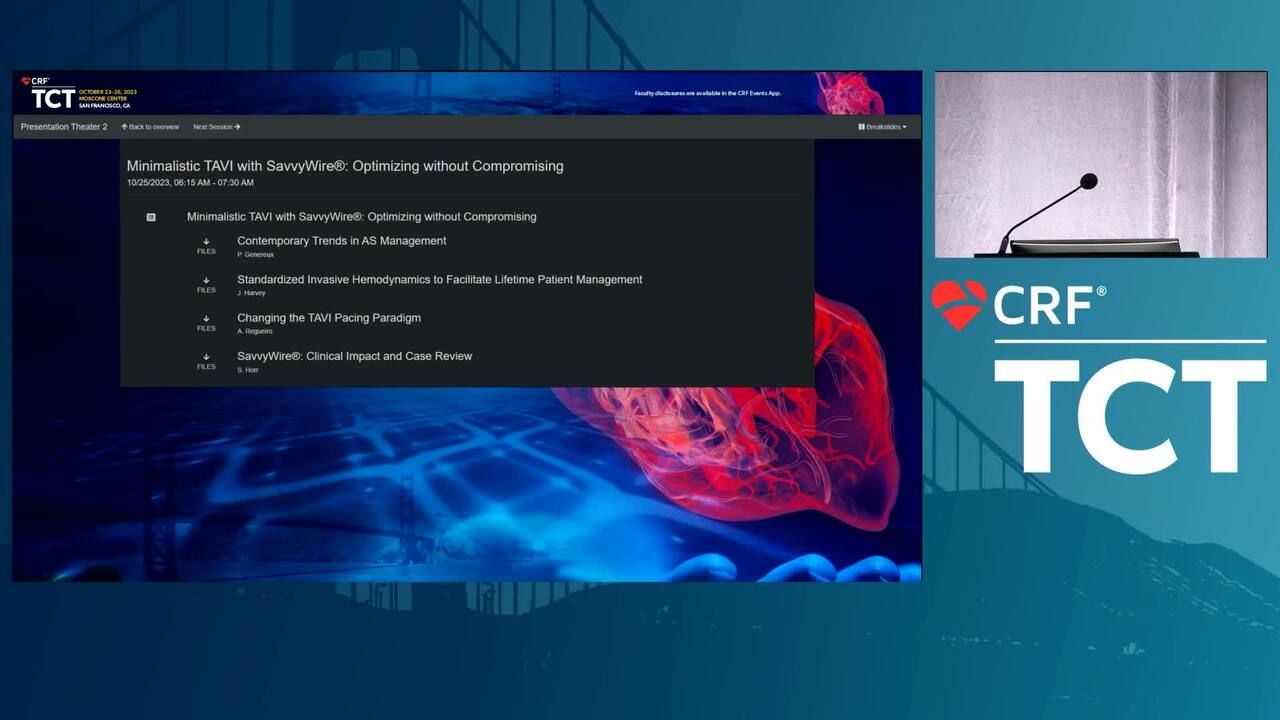The width and height of the screenshot is (1280, 720).
Task: Click the faculty disclosures notice in header
Action: tap(708, 93)
